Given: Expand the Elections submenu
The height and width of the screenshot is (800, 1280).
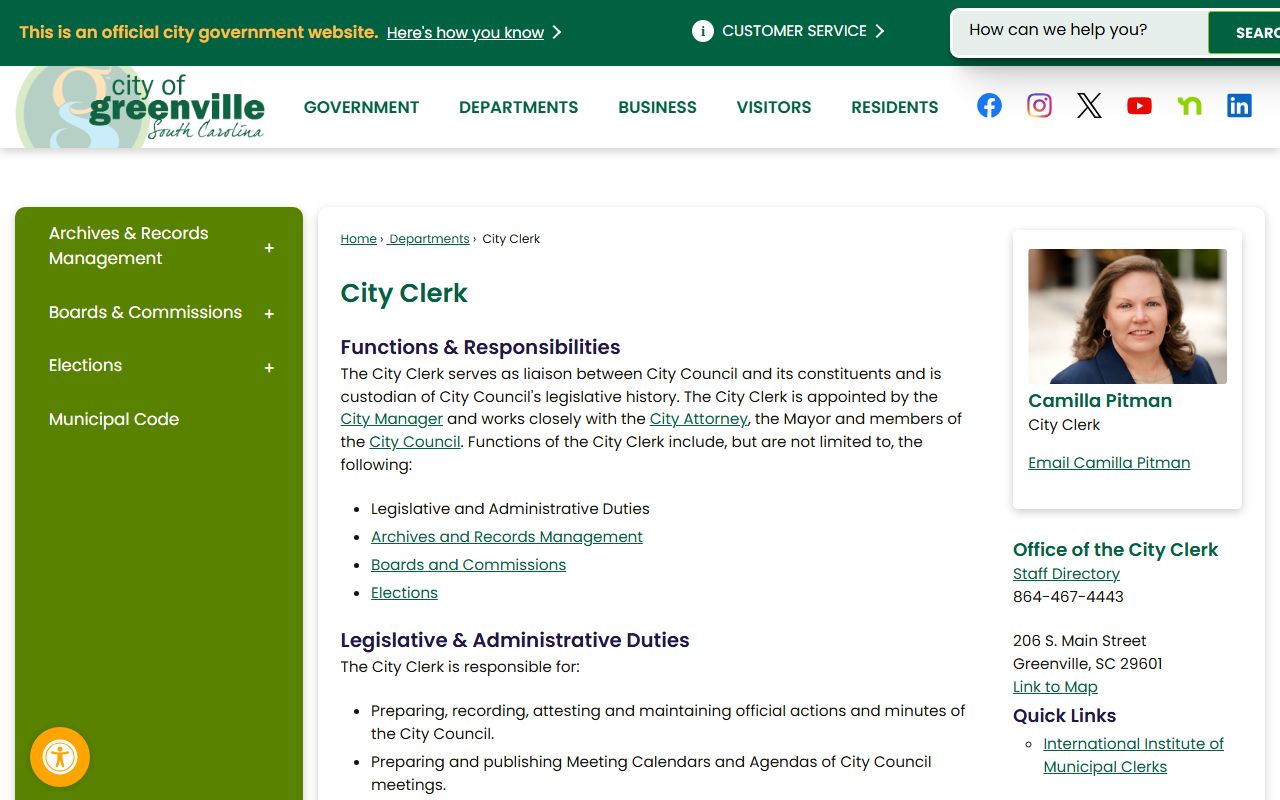Looking at the screenshot, I should click(x=269, y=368).
